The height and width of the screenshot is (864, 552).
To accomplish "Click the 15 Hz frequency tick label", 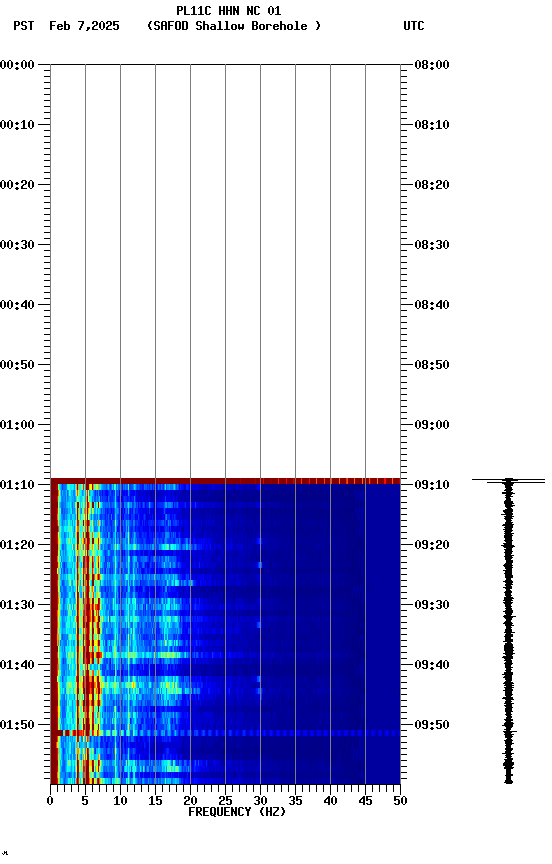I will point(155,801).
